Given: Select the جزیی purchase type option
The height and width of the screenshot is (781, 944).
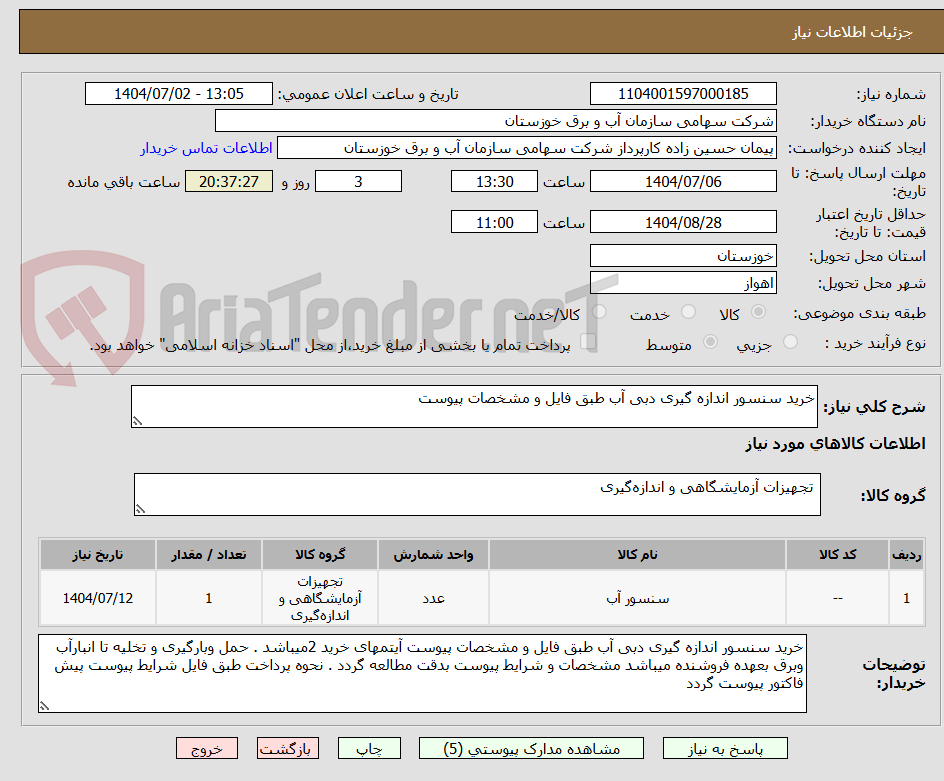Looking at the screenshot, I should pyautogui.click(x=791, y=338).
